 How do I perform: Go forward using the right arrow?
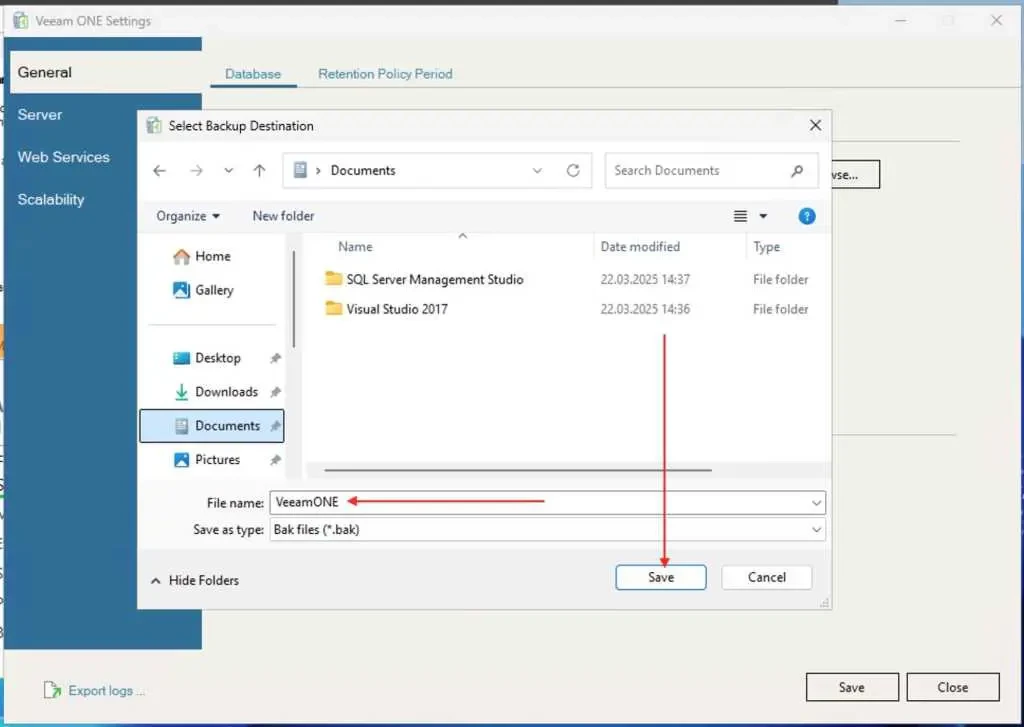(x=196, y=170)
